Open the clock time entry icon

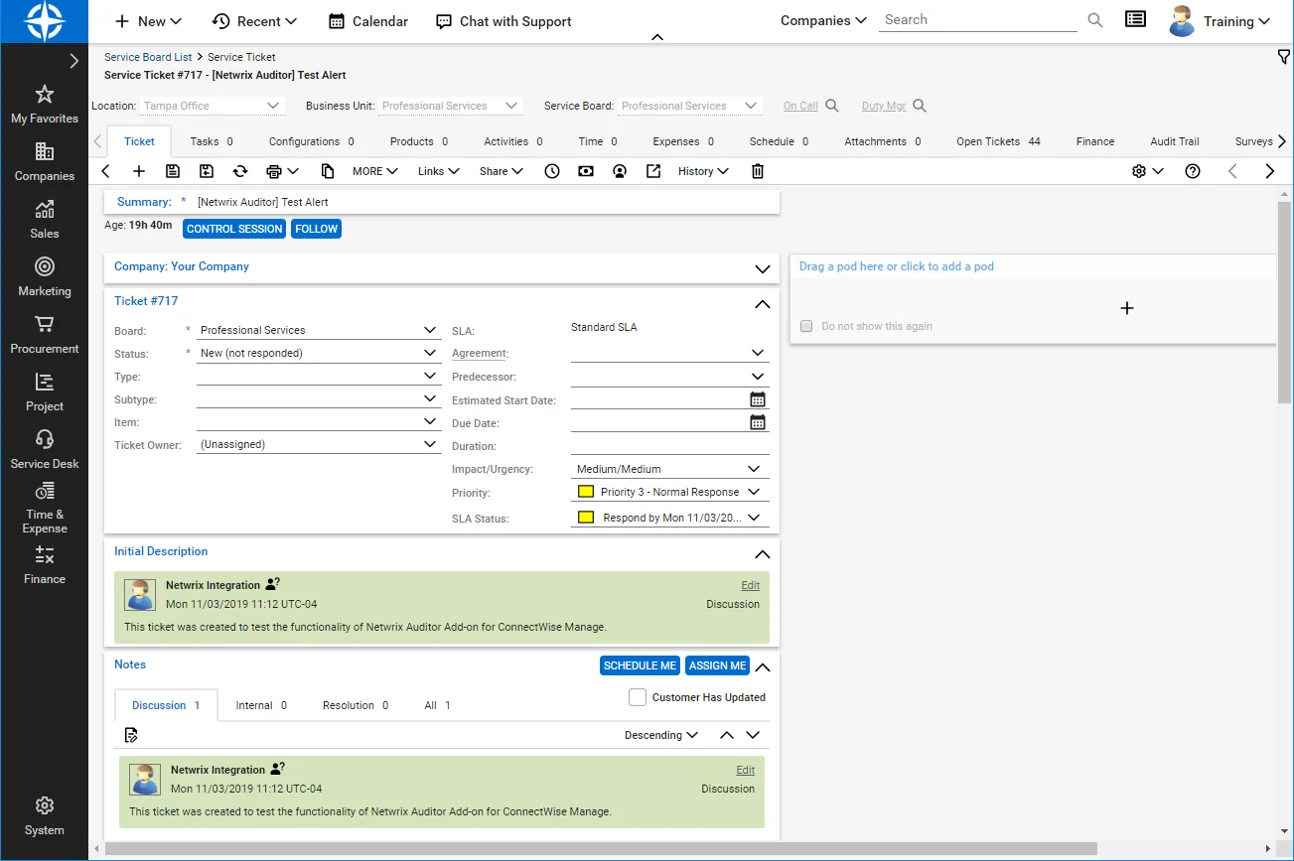click(552, 171)
